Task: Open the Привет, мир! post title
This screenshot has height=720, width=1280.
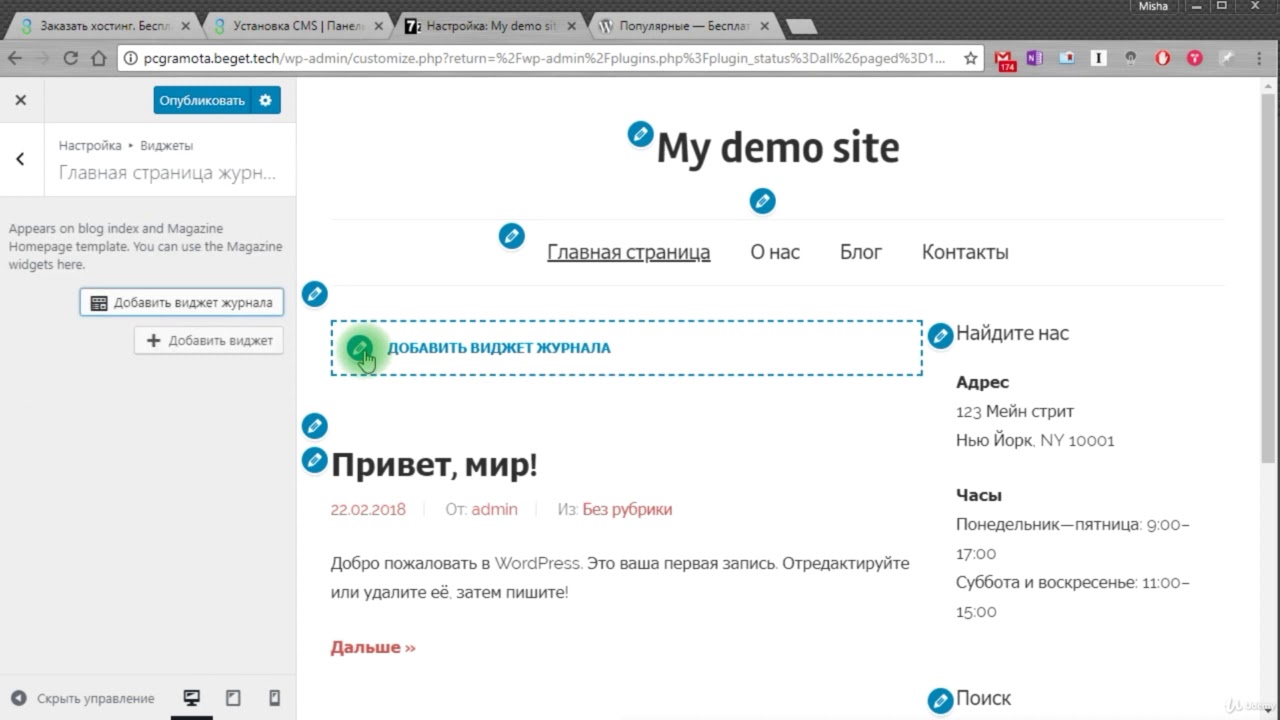Action: tap(434, 465)
